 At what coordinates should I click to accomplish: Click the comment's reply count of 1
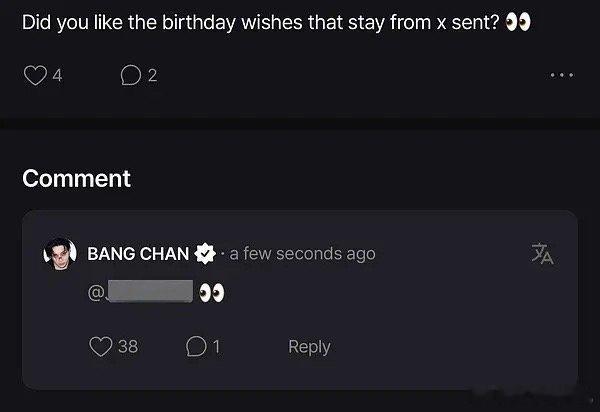click(x=216, y=347)
